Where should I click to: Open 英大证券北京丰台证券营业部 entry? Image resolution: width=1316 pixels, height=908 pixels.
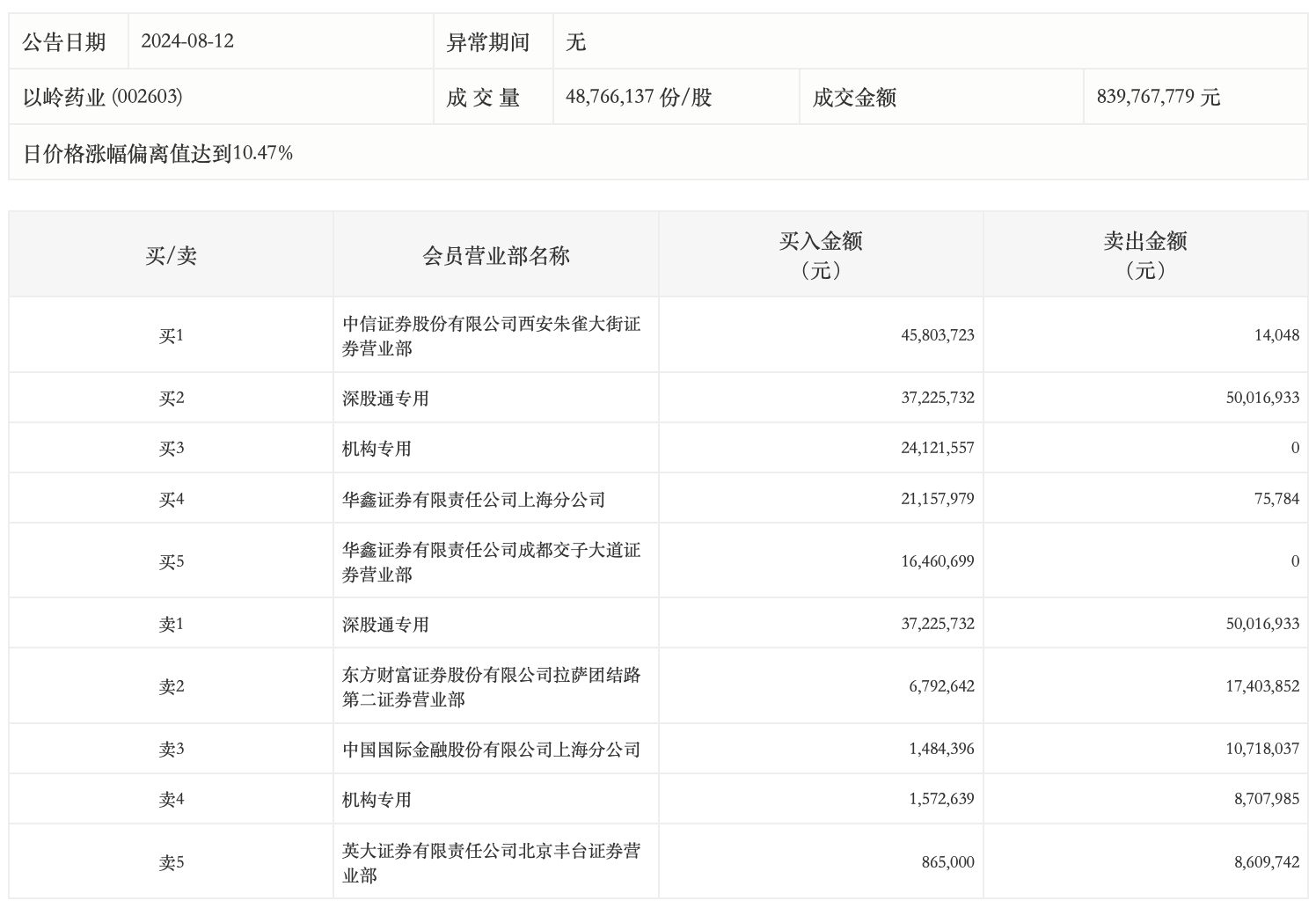(491, 862)
